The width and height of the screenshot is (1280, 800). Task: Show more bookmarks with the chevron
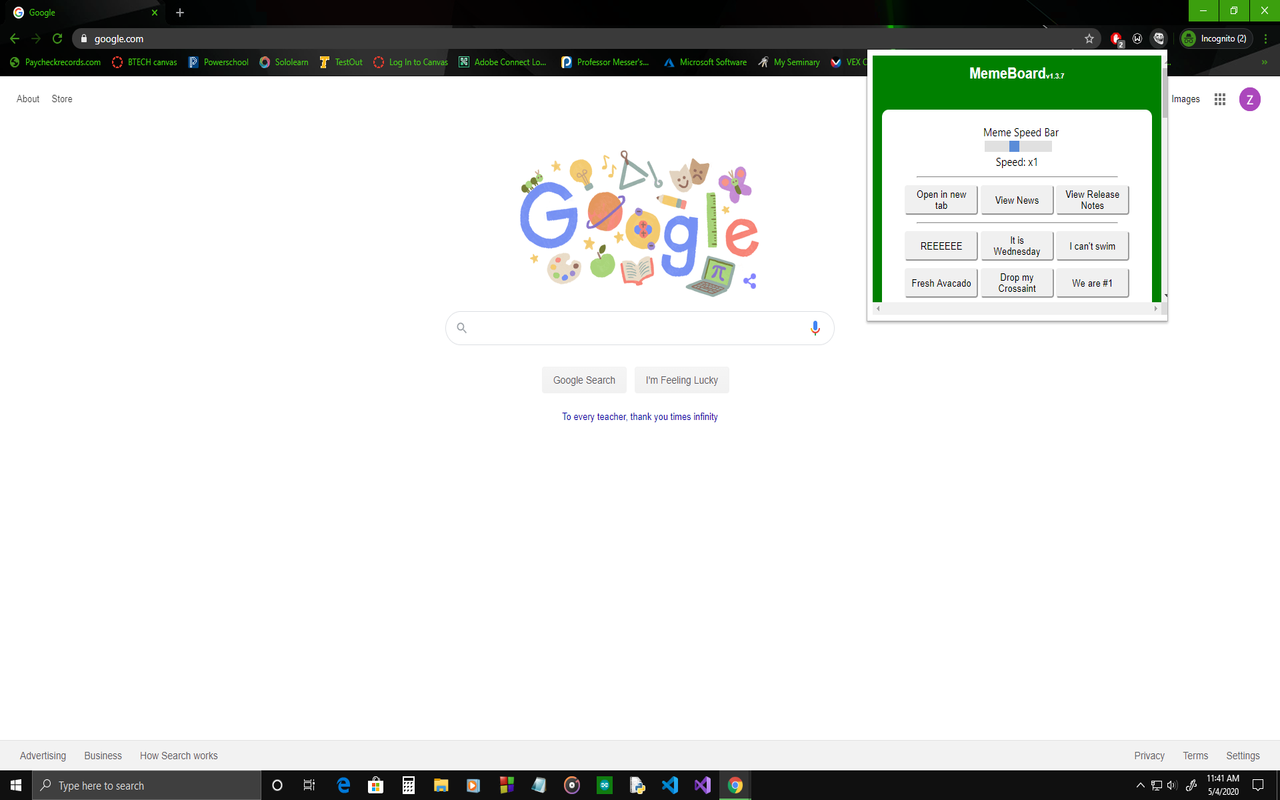click(x=1266, y=62)
